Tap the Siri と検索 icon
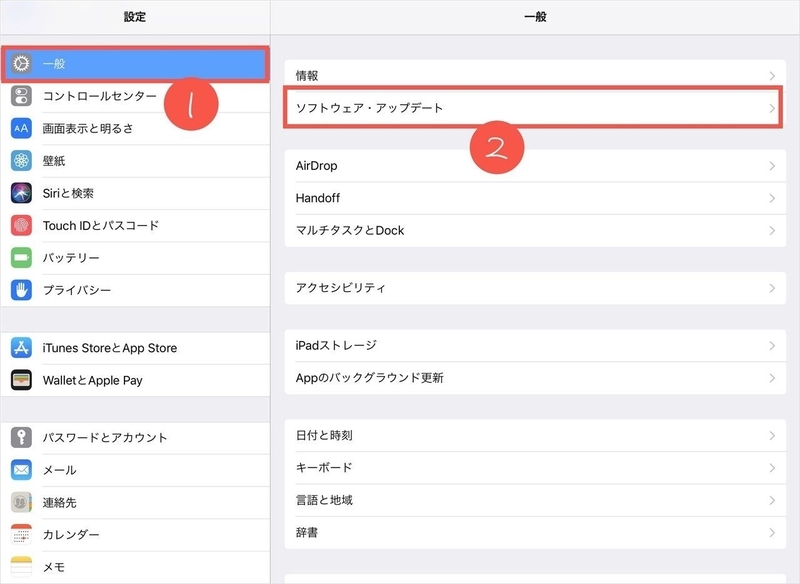800x584 pixels. [22, 193]
